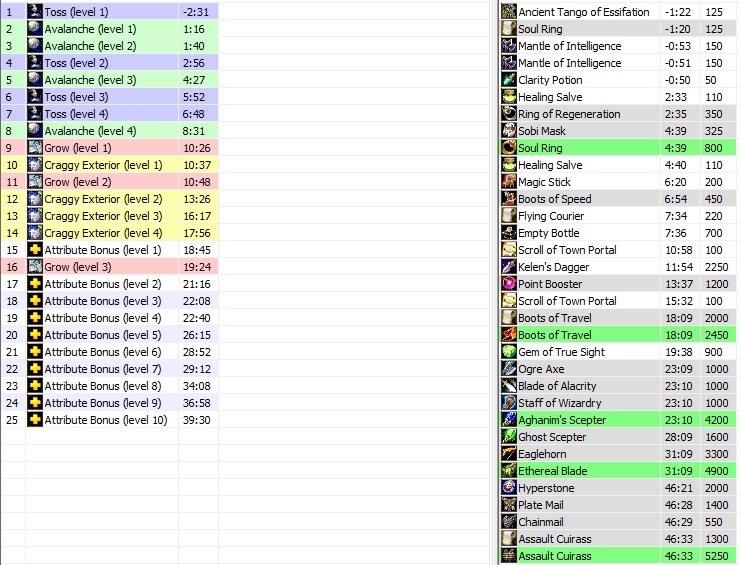This screenshot has width=740, height=565.
Task: Click the 5250 cost of Assault Cuirass
Action: 716,556
